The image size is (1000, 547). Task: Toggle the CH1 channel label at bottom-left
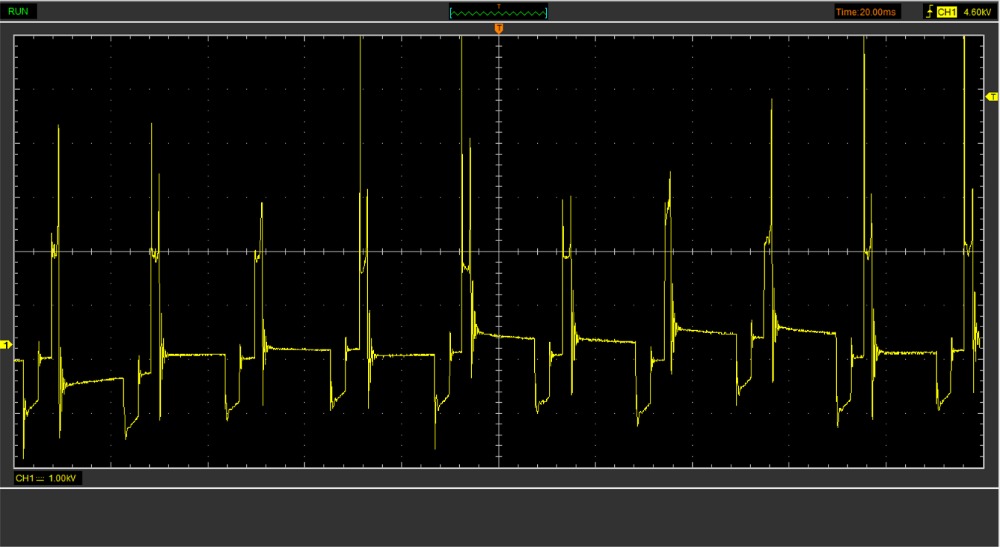click(26, 479)
